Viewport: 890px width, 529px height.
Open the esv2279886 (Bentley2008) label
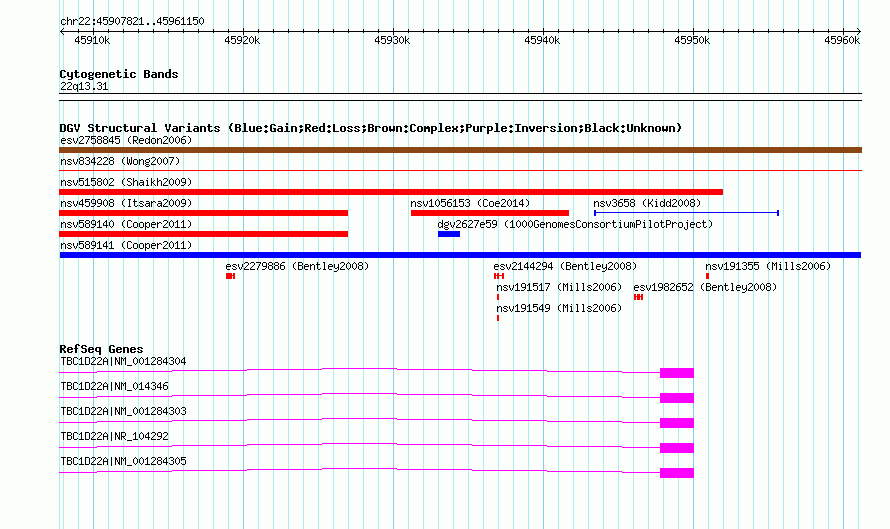pyautogui.click(x=297, y=266)
